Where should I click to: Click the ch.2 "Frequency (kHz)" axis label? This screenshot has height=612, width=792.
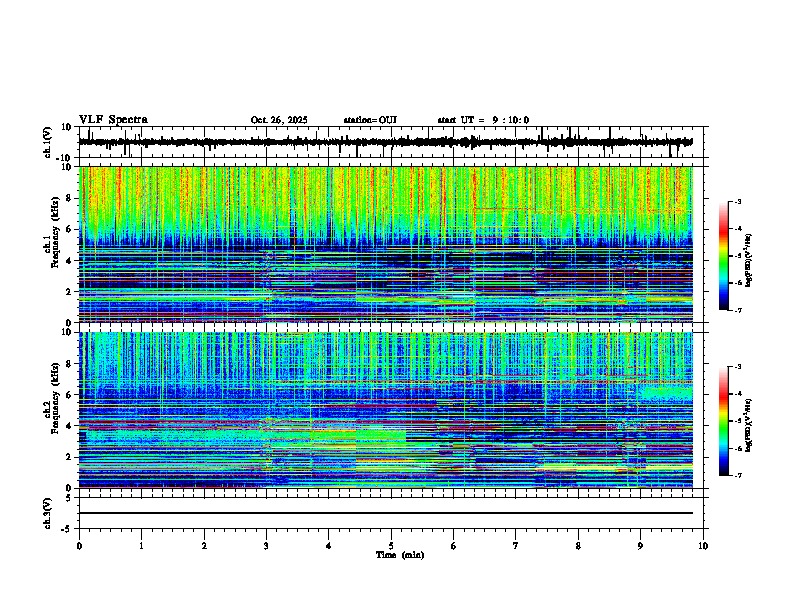55,398
